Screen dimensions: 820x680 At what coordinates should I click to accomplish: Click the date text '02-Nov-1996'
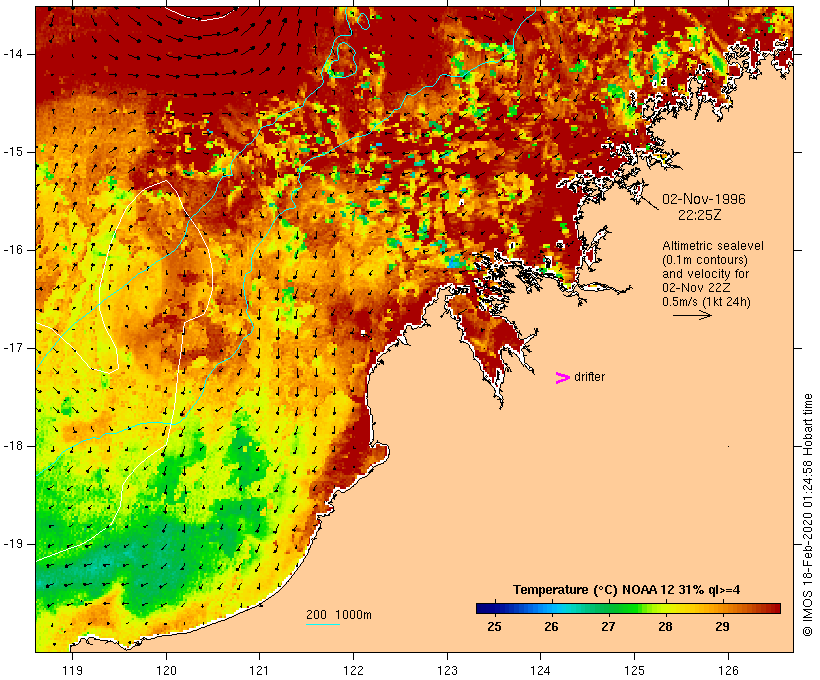(x=704, y=199)
